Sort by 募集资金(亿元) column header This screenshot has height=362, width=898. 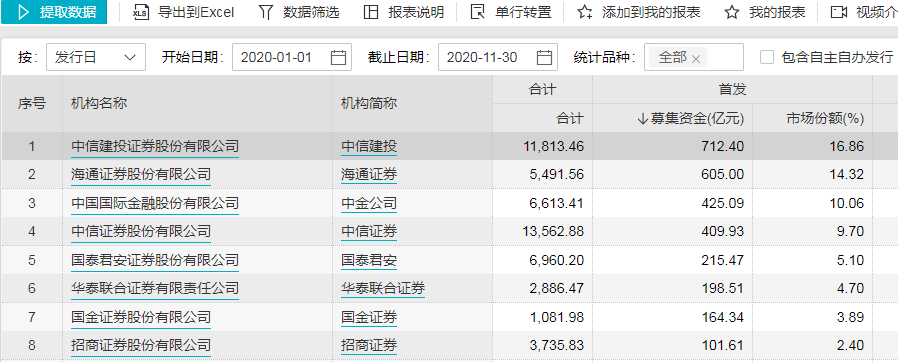click(x=690, y=119)
